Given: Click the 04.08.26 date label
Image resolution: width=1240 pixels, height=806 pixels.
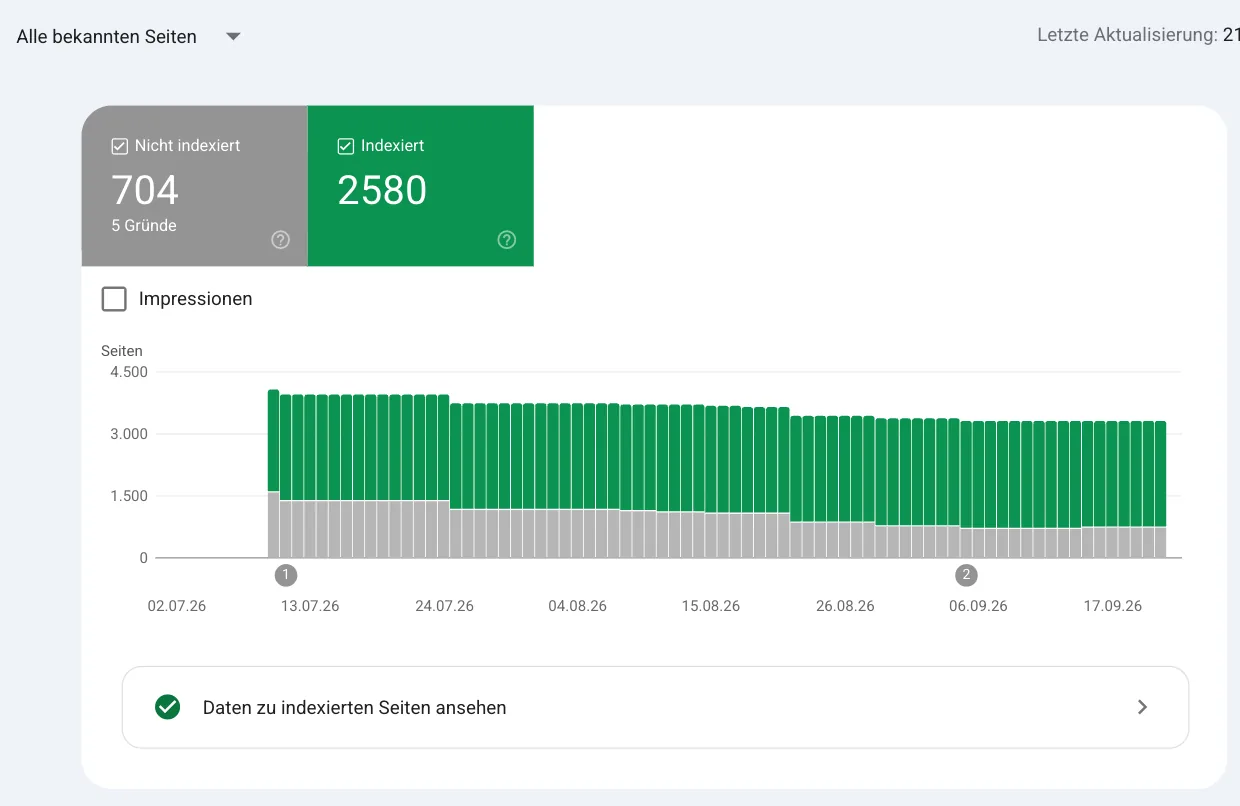Looking at the screenshot, I should tap(577, 606).
